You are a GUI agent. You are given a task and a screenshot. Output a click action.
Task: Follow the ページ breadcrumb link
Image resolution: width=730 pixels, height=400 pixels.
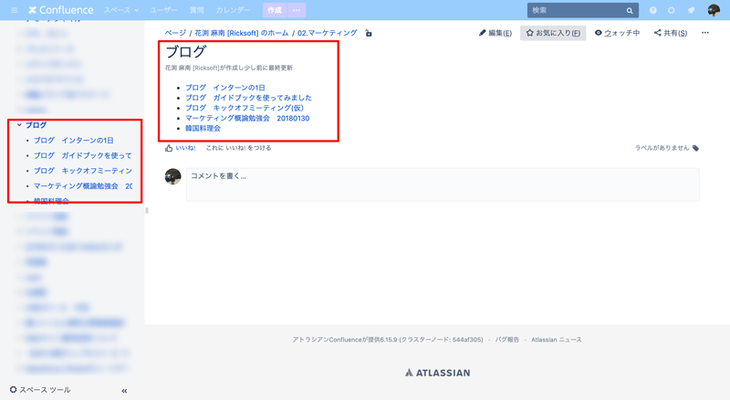point(175,33)
